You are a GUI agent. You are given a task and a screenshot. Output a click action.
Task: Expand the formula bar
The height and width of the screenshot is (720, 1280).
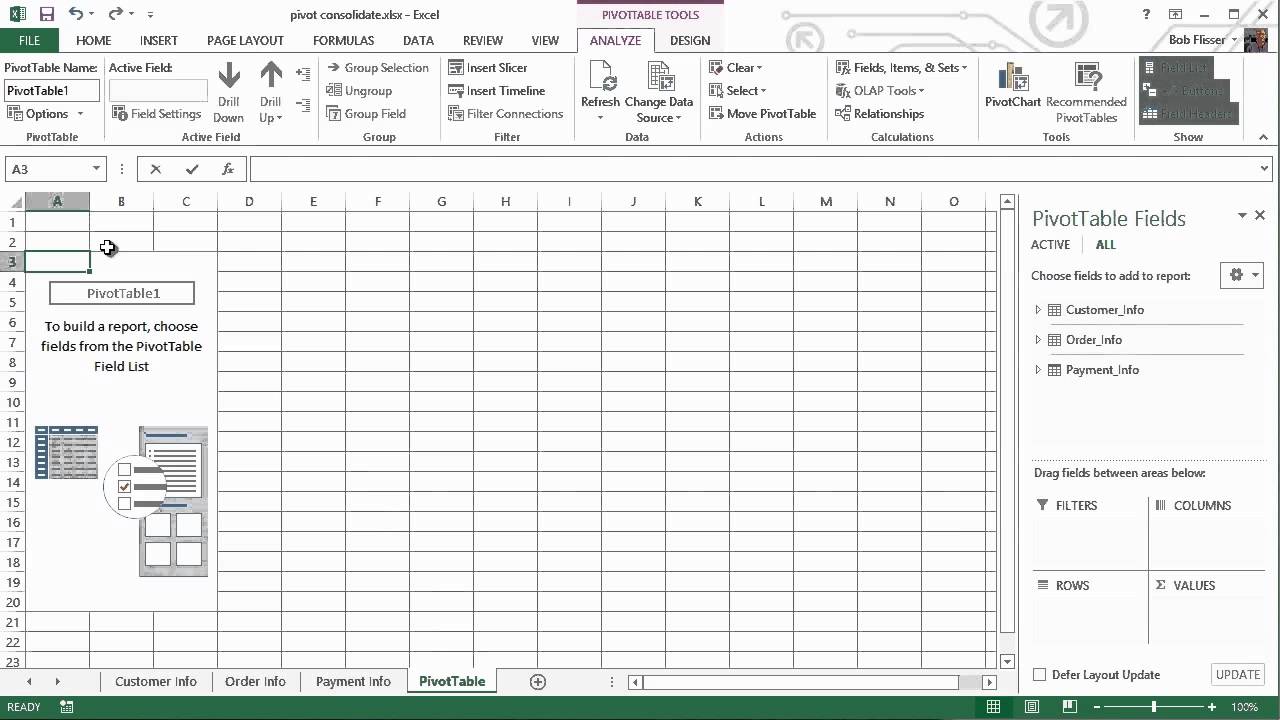point(1265,169)
